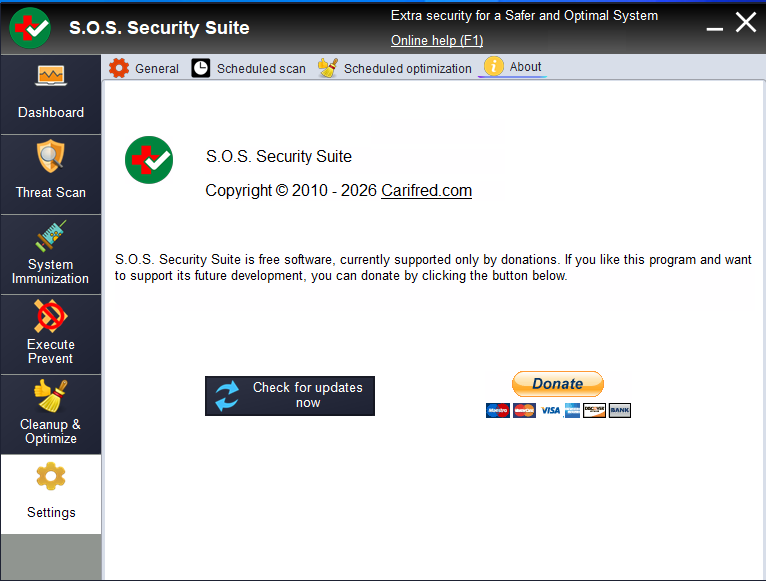Screen dimensions: 766x581
Task: Click the S.O.S. logo in title bar
Action: coord(30,28)
